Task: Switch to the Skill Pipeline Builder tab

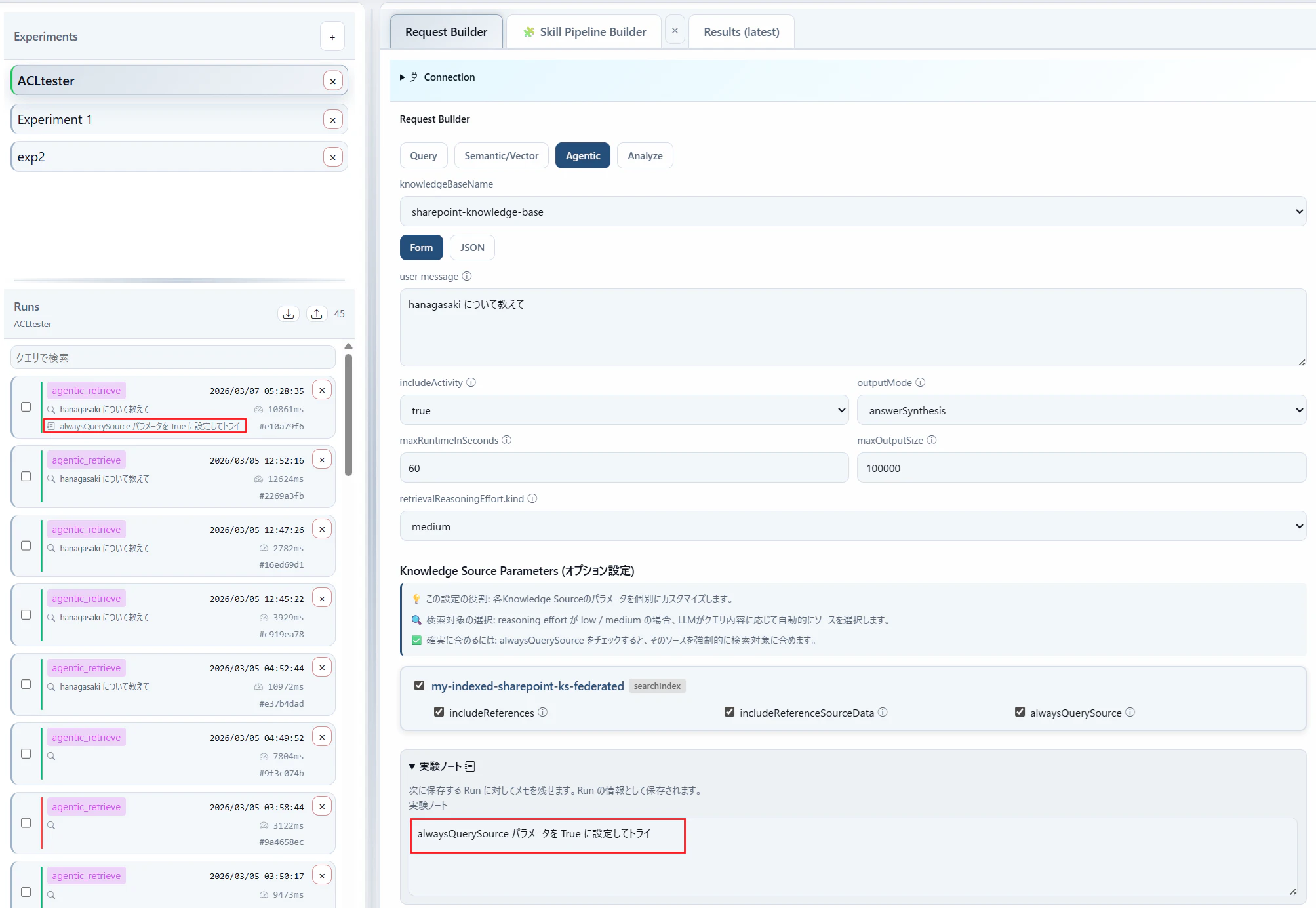Action: click(x=584, y=32)
